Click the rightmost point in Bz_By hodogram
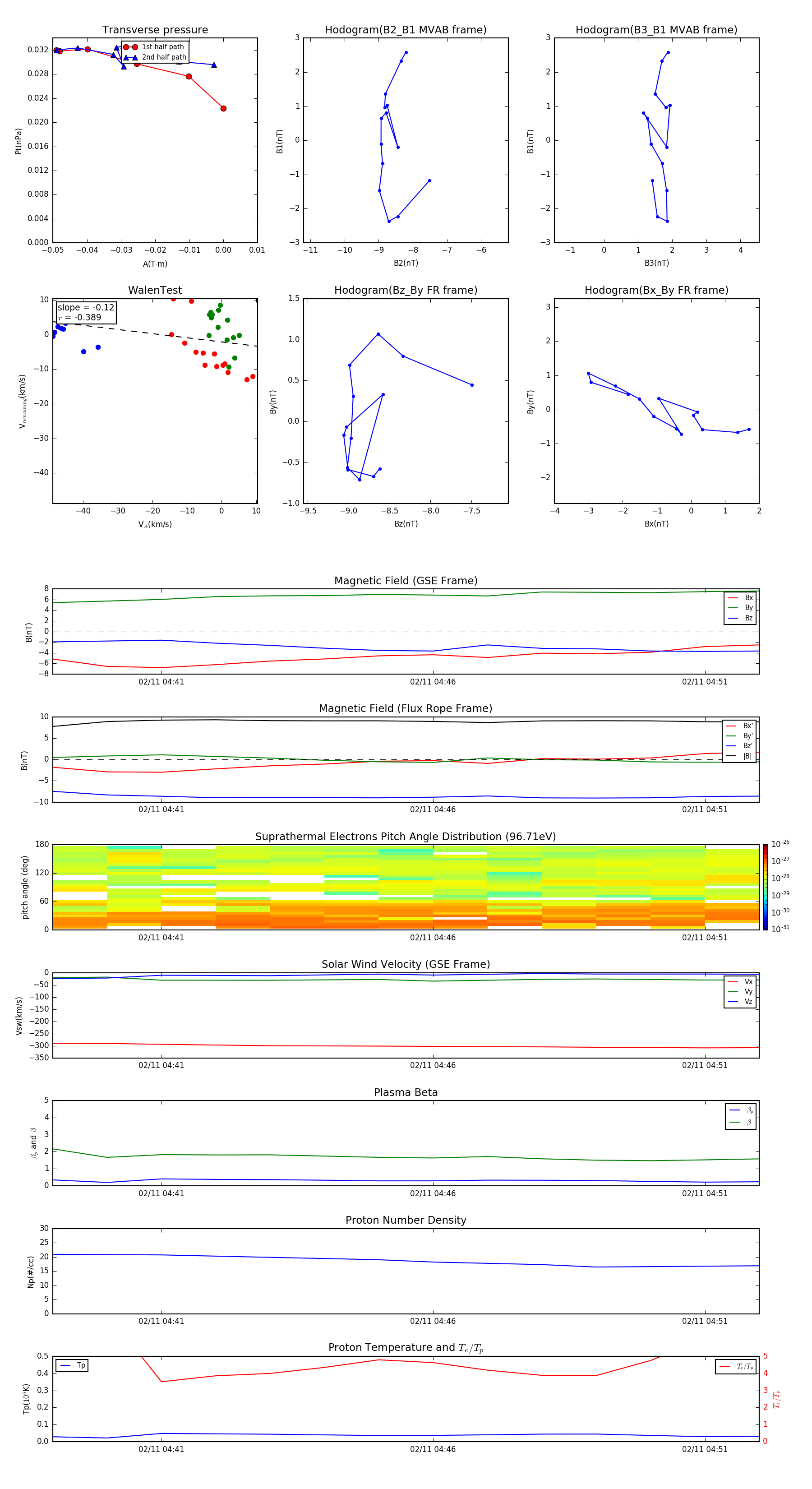The width and height of the screenshot is (812, 1489). click(471, 385)
